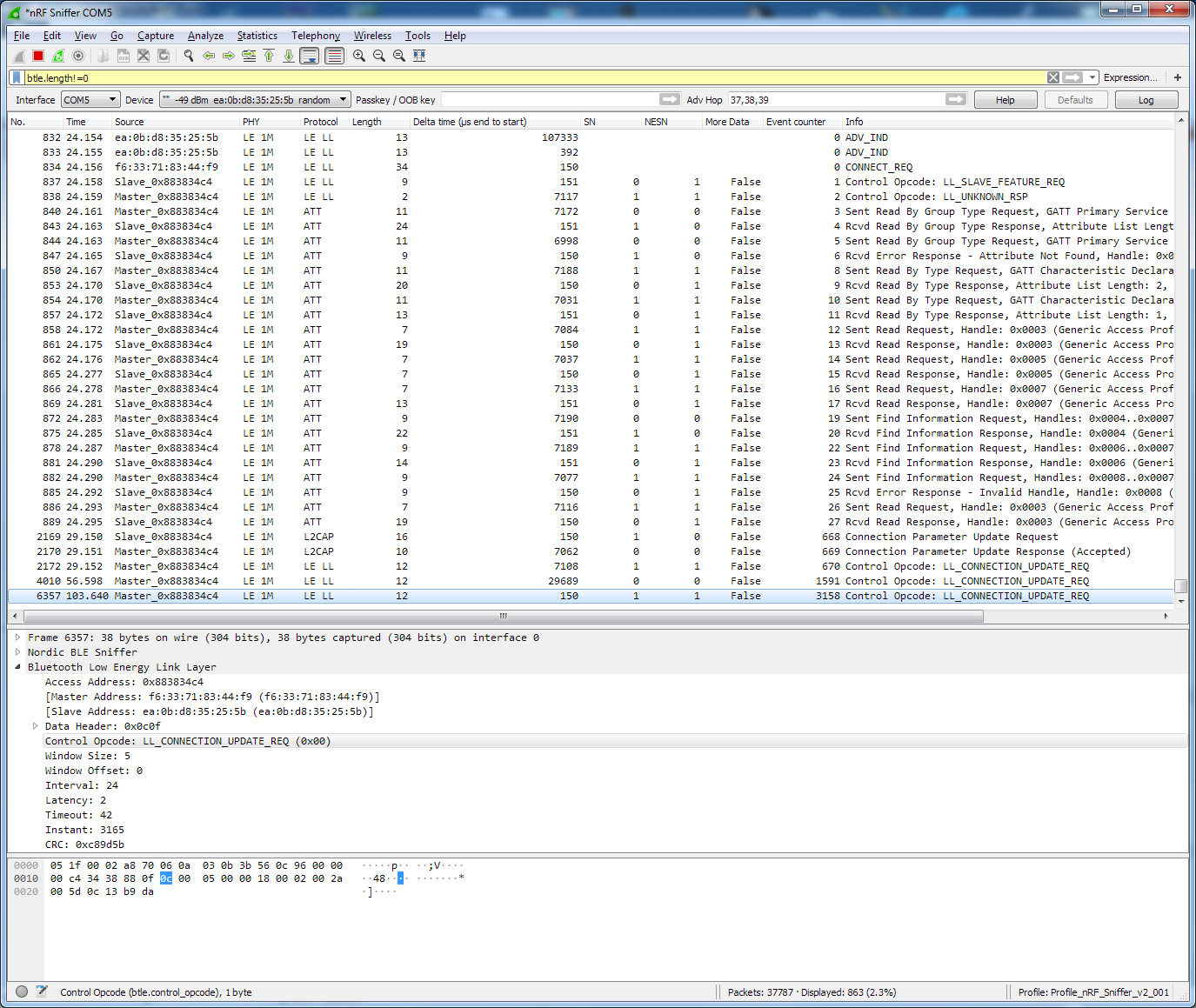Click the go to bottom arrow icon
Viewport: 1196px width, 1008px height.
pos(289,56)
